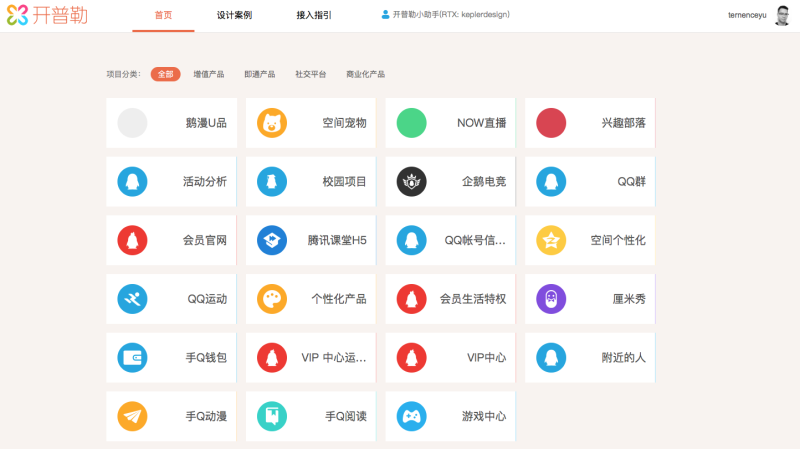Click the 附近的人 penguin icon

551,358
